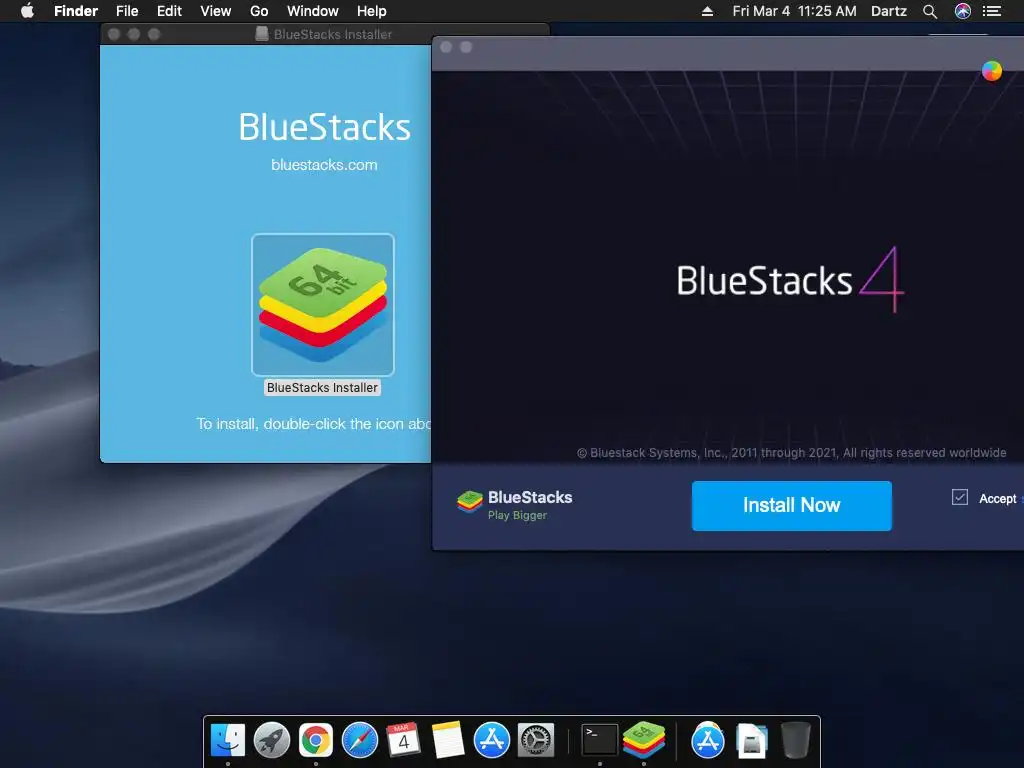
Task: Minimize the BlueStacks 4 installer window
Action: [x=466, y=47]
